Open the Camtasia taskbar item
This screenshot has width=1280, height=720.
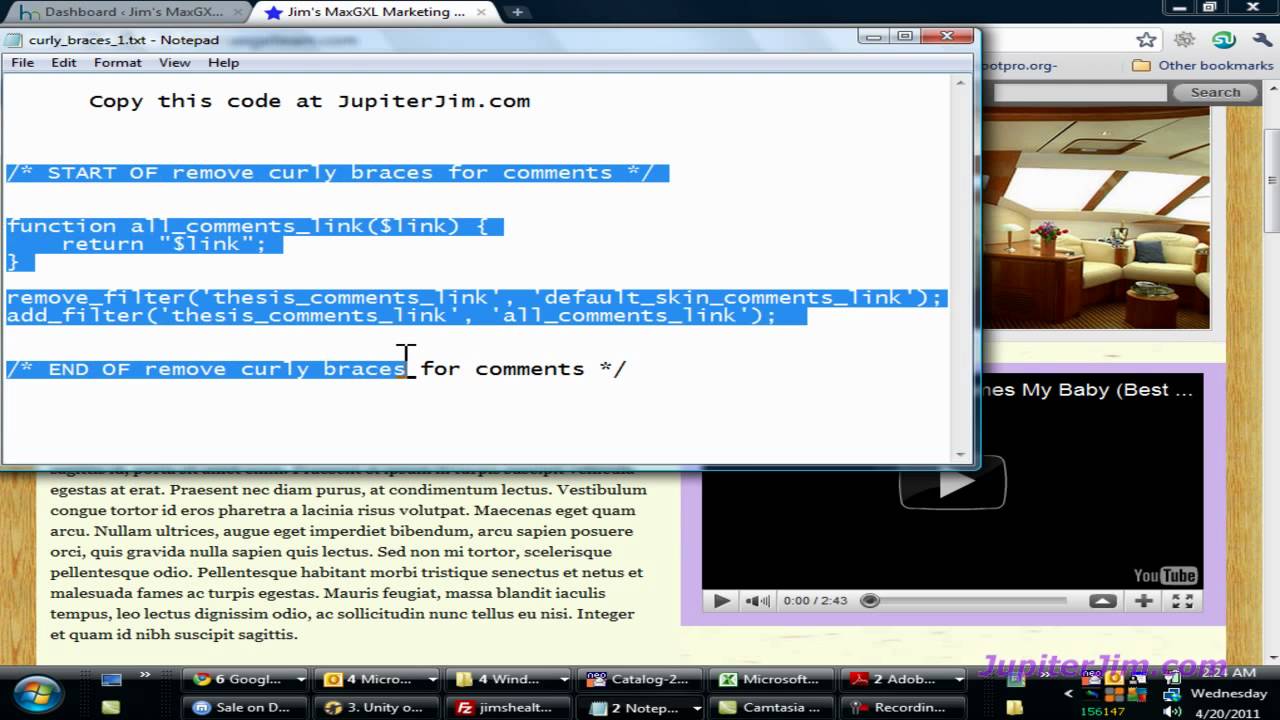click(771, 707)
